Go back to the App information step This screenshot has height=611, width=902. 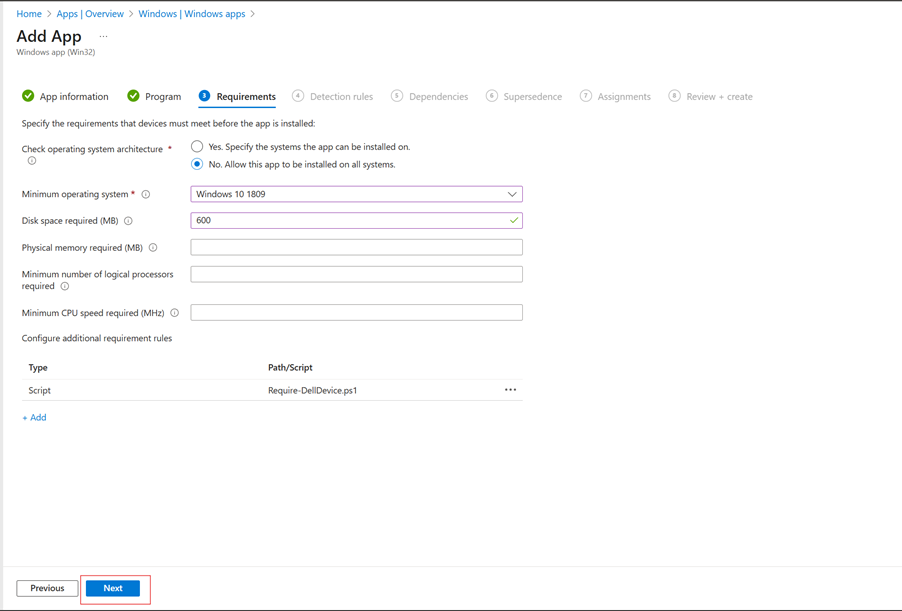coord(72,96)
